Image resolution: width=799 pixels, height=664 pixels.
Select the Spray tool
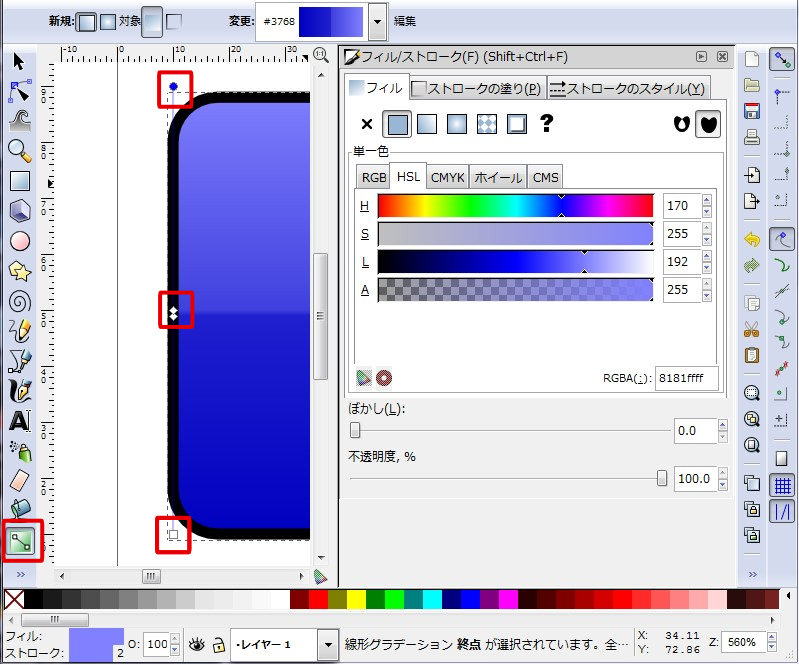[x=20, y=451]
